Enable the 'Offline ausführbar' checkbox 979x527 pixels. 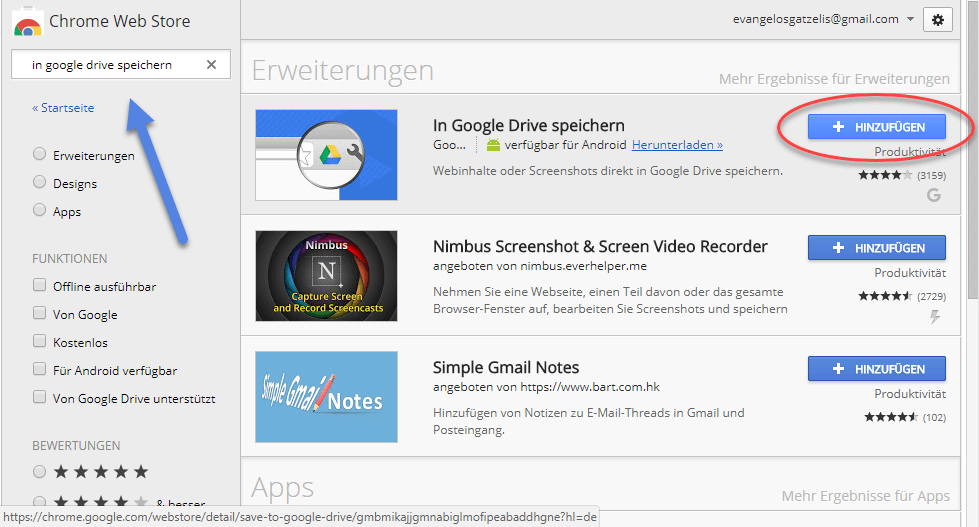coord(40,286)
